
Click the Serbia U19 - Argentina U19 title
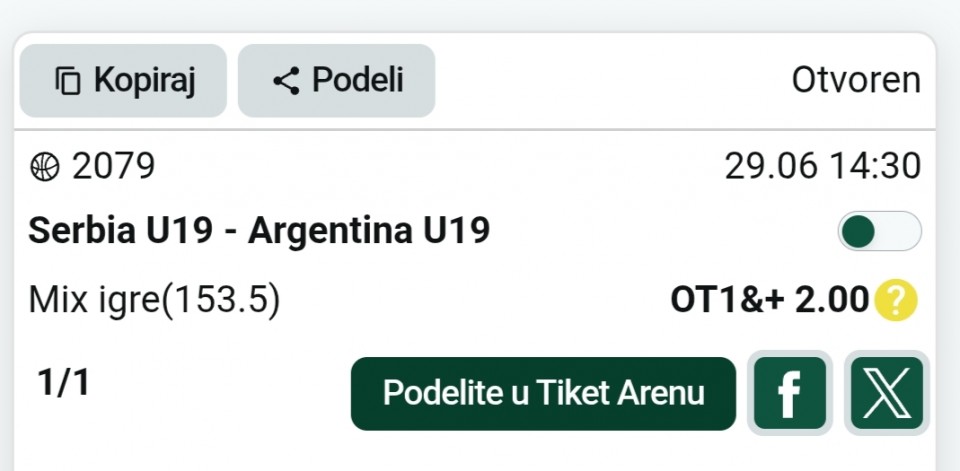(x=259, y=231)
